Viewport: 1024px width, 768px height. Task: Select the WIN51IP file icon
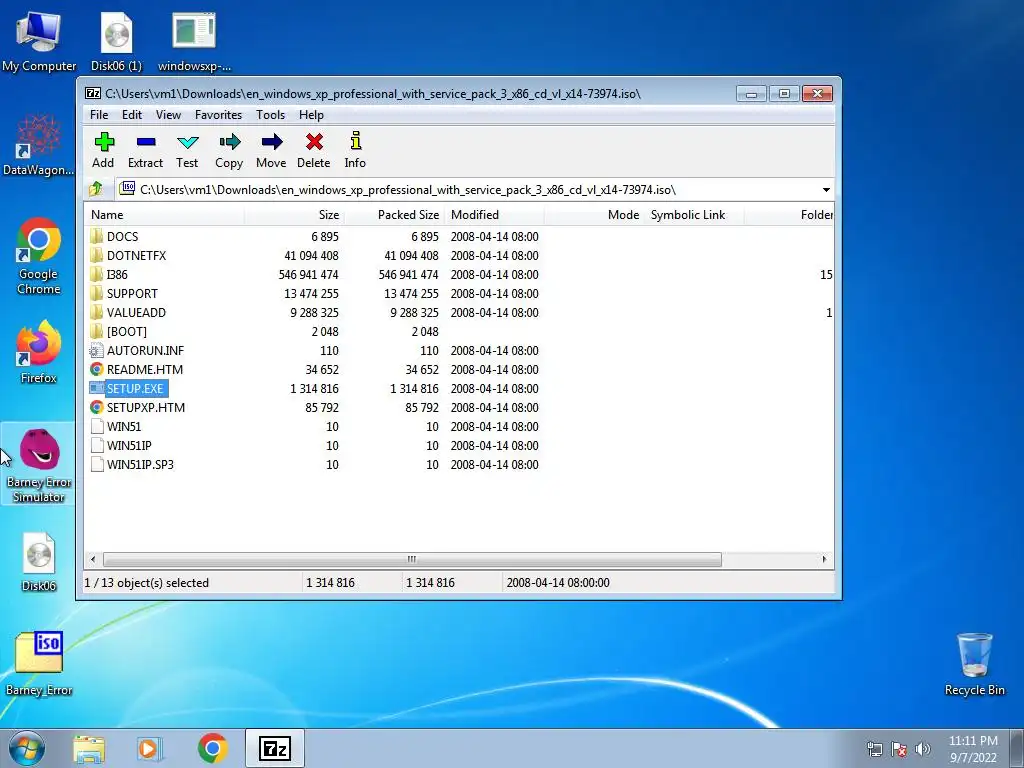coord(97,445)
